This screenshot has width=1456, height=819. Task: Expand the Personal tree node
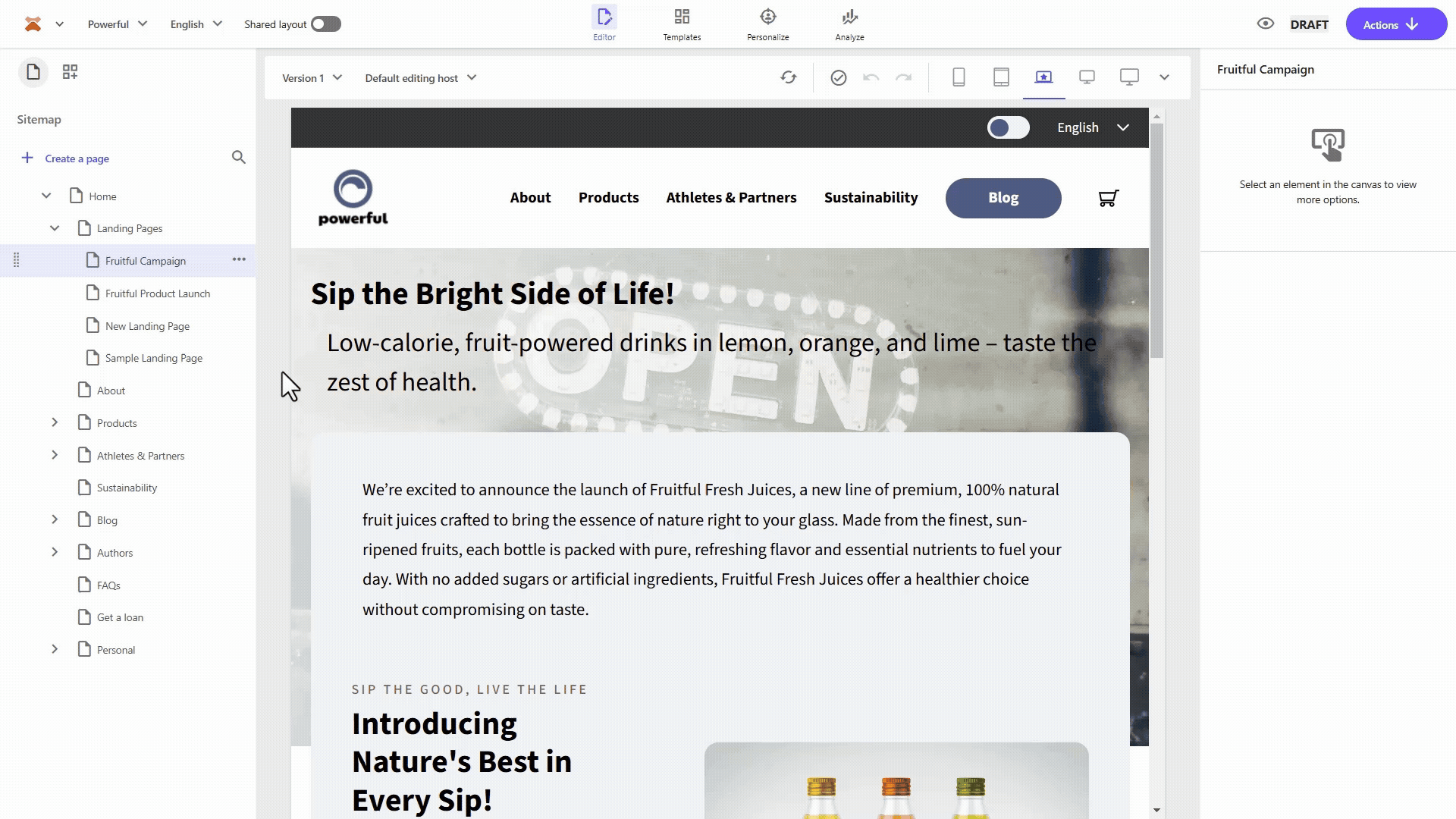(55, 649)
